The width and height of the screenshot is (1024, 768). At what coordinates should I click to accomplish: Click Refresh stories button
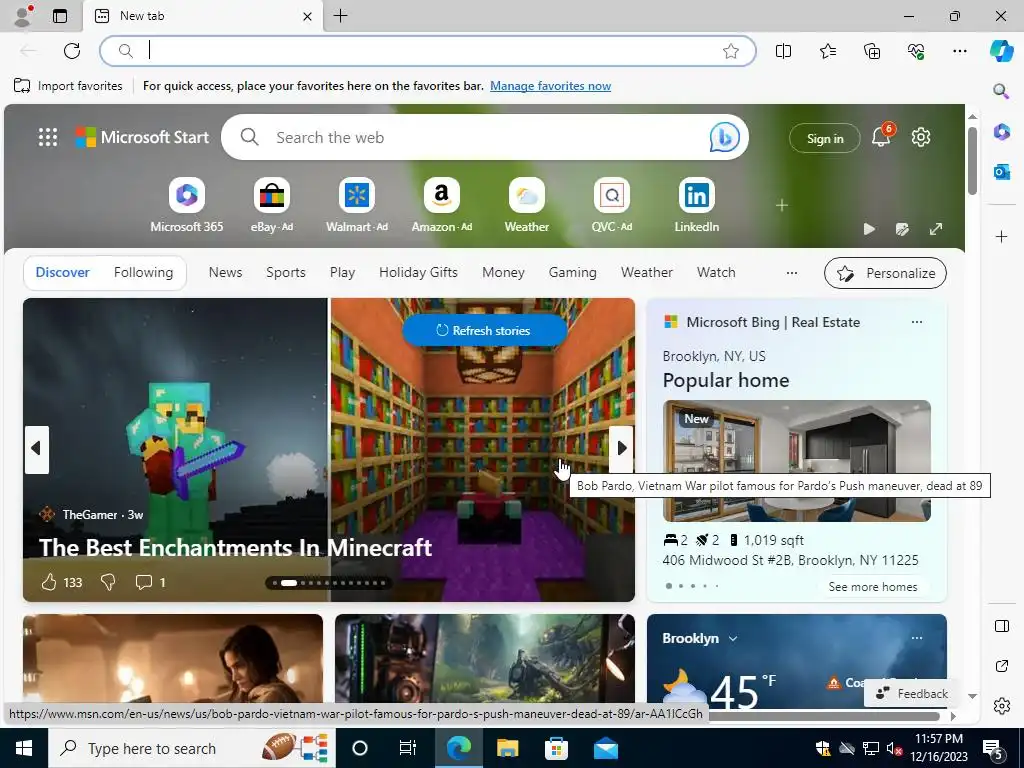click(484, 330)
